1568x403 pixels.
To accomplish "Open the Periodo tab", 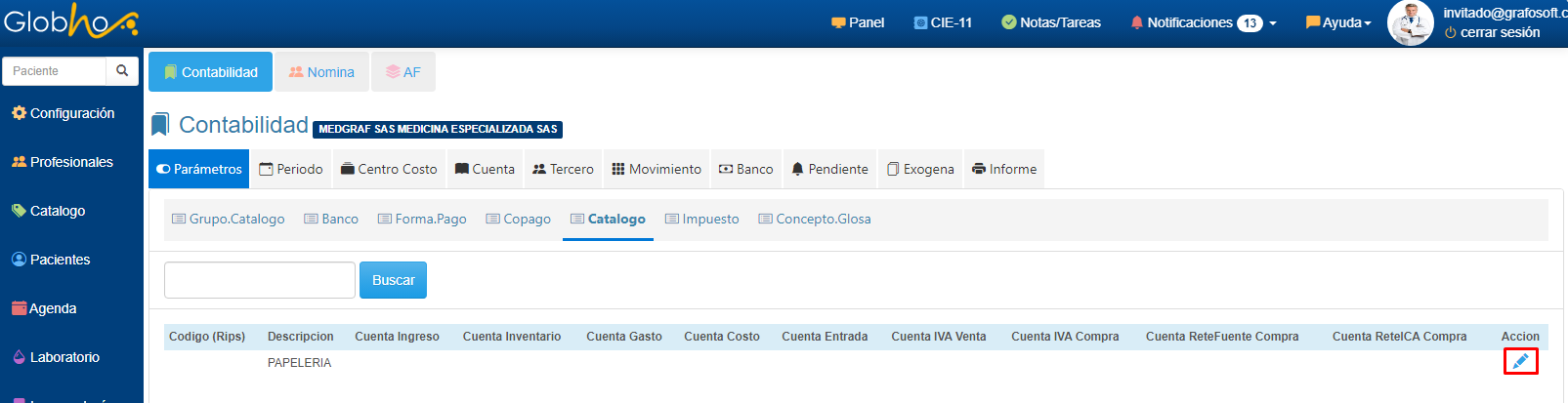I will (x=291, y=169).
